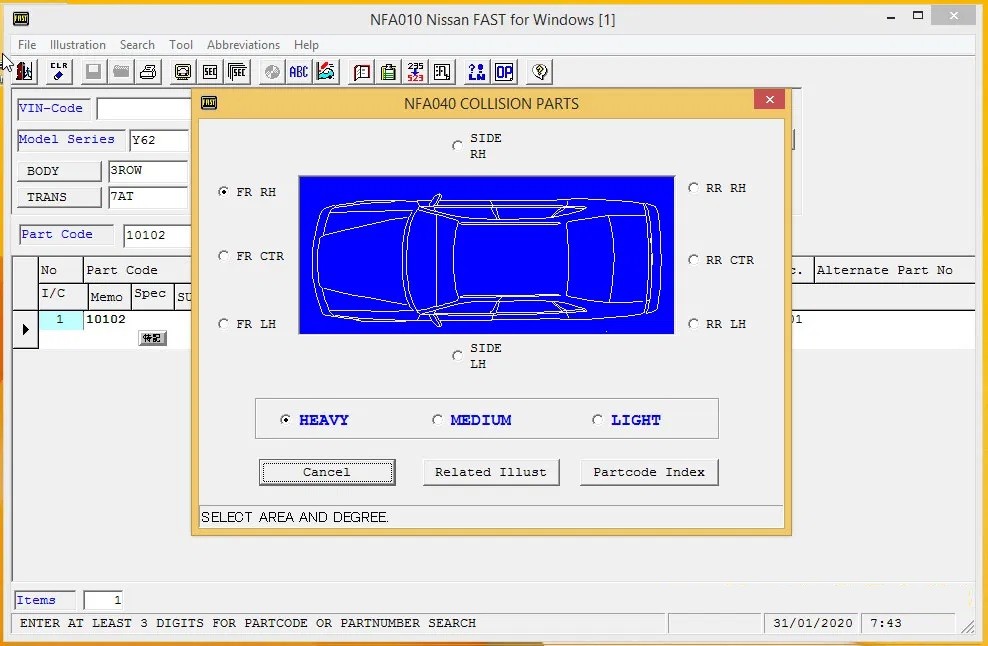The width and height of the screenshot is (988, 646).
Task: Select the LIGHT damage degree option
Action: click(x=597, y=420)
